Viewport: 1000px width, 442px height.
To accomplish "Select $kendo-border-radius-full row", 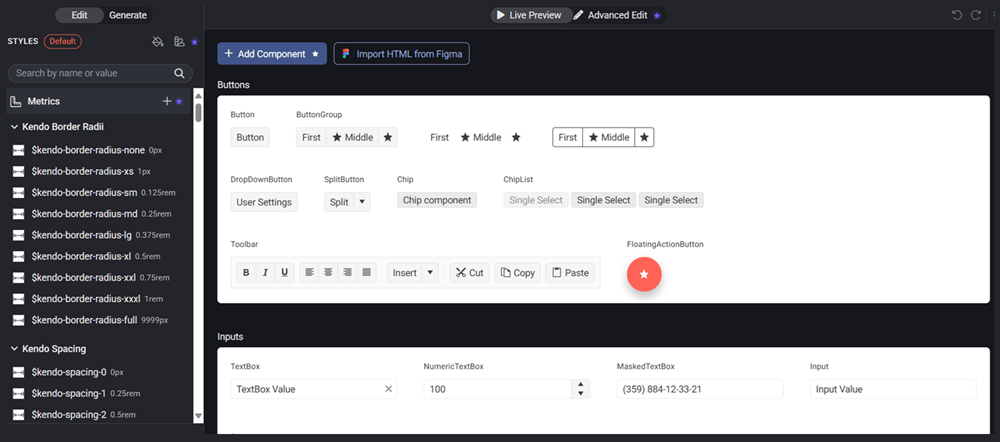I will (101, 320).
